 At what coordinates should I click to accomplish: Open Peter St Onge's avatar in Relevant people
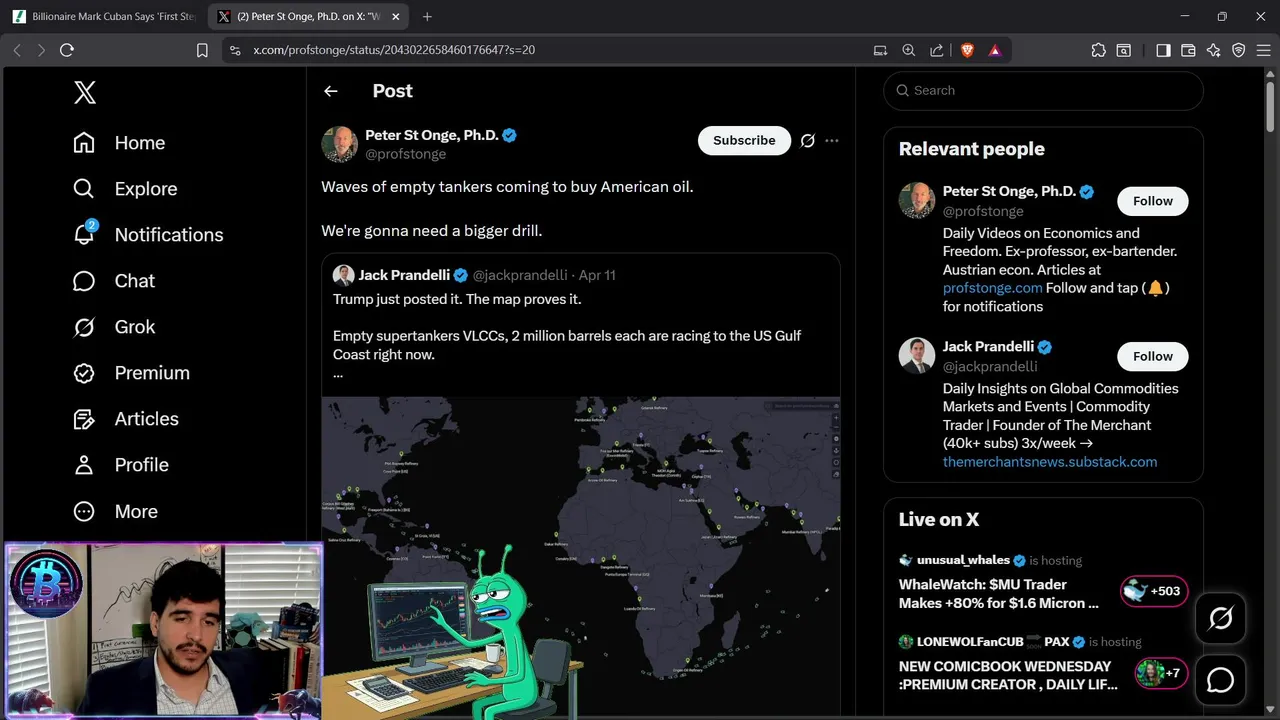click(917, 200)
